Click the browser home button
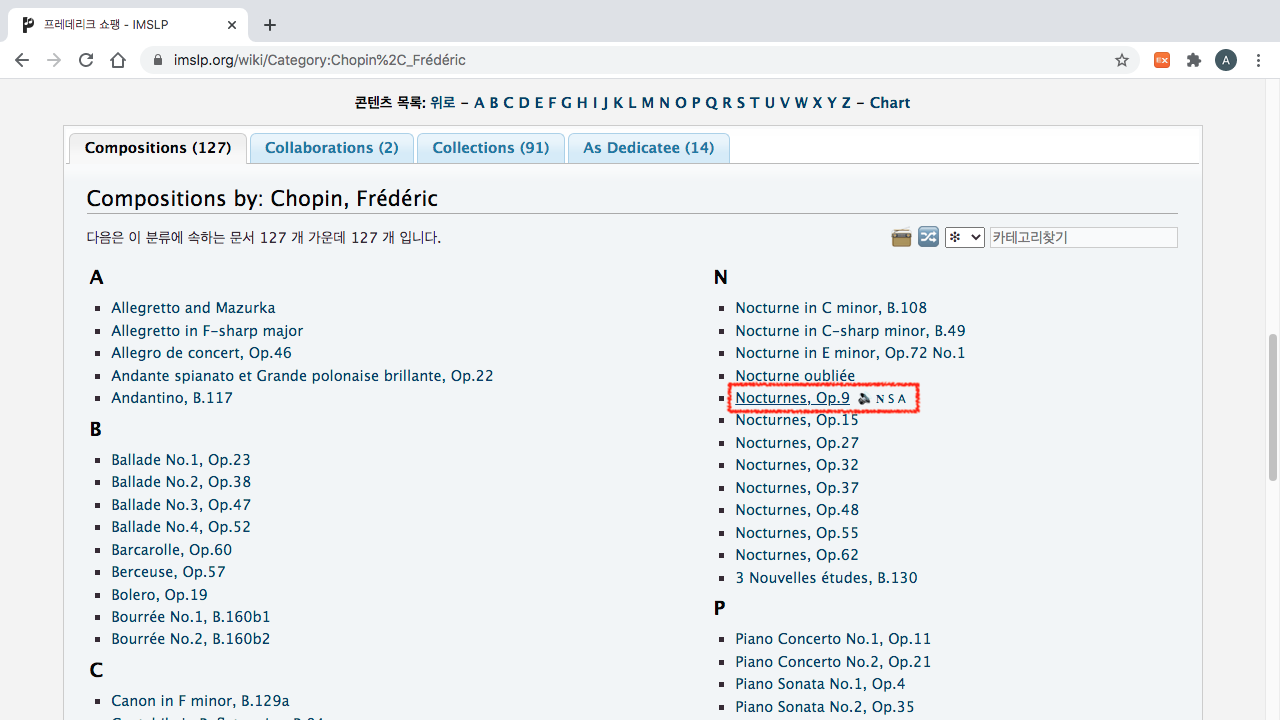 (x=118, y=60)
